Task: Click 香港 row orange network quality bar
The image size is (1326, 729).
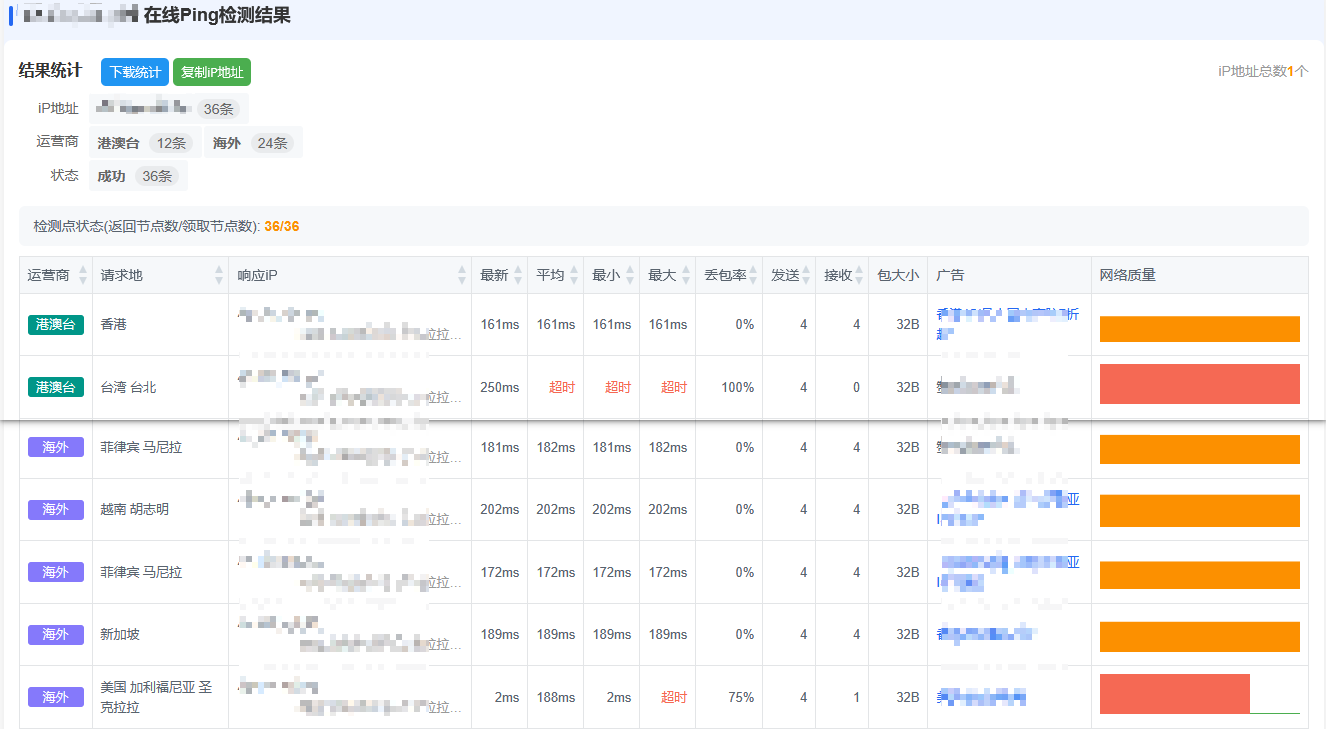Action: pos(1200,329)
